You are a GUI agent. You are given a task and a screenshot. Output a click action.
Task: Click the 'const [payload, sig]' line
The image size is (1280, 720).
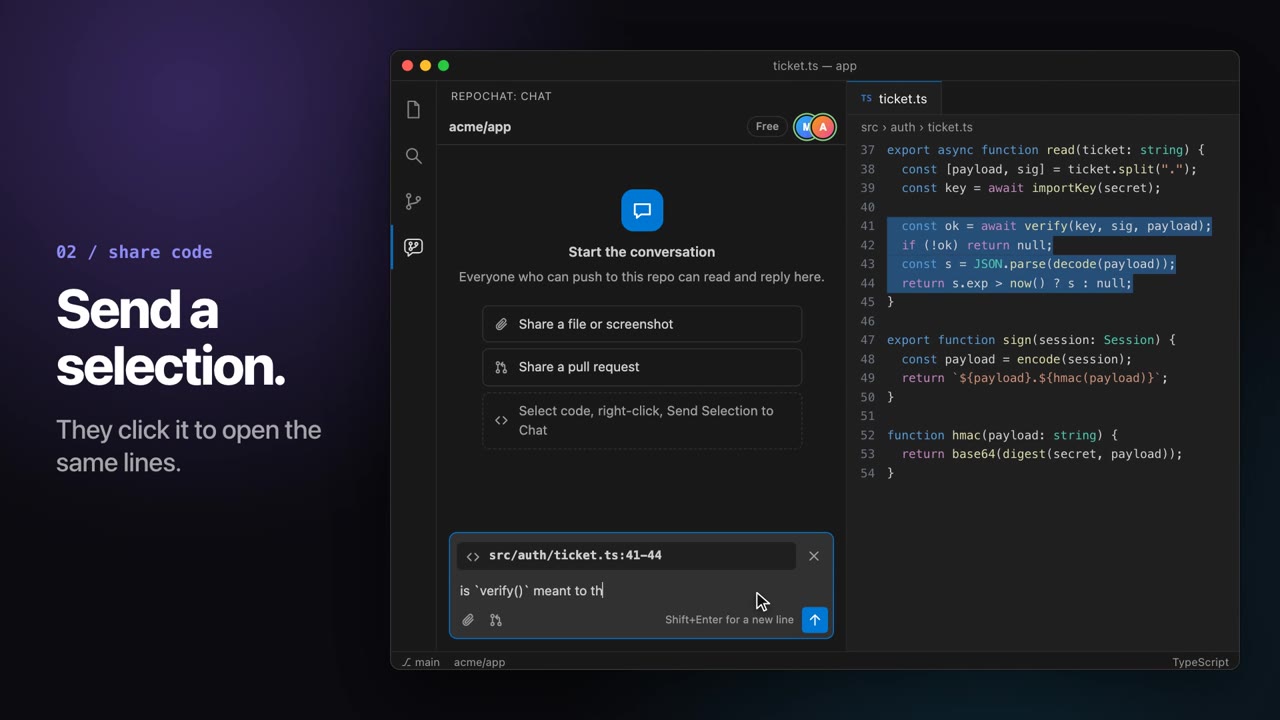click(x=1049, y=169)
